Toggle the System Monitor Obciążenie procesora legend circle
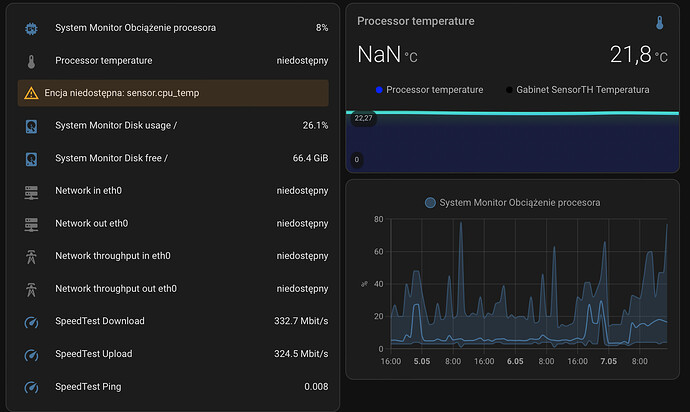The width and height of the screenshot is (690, 412). pyautogui.click(x=430, y=202)
